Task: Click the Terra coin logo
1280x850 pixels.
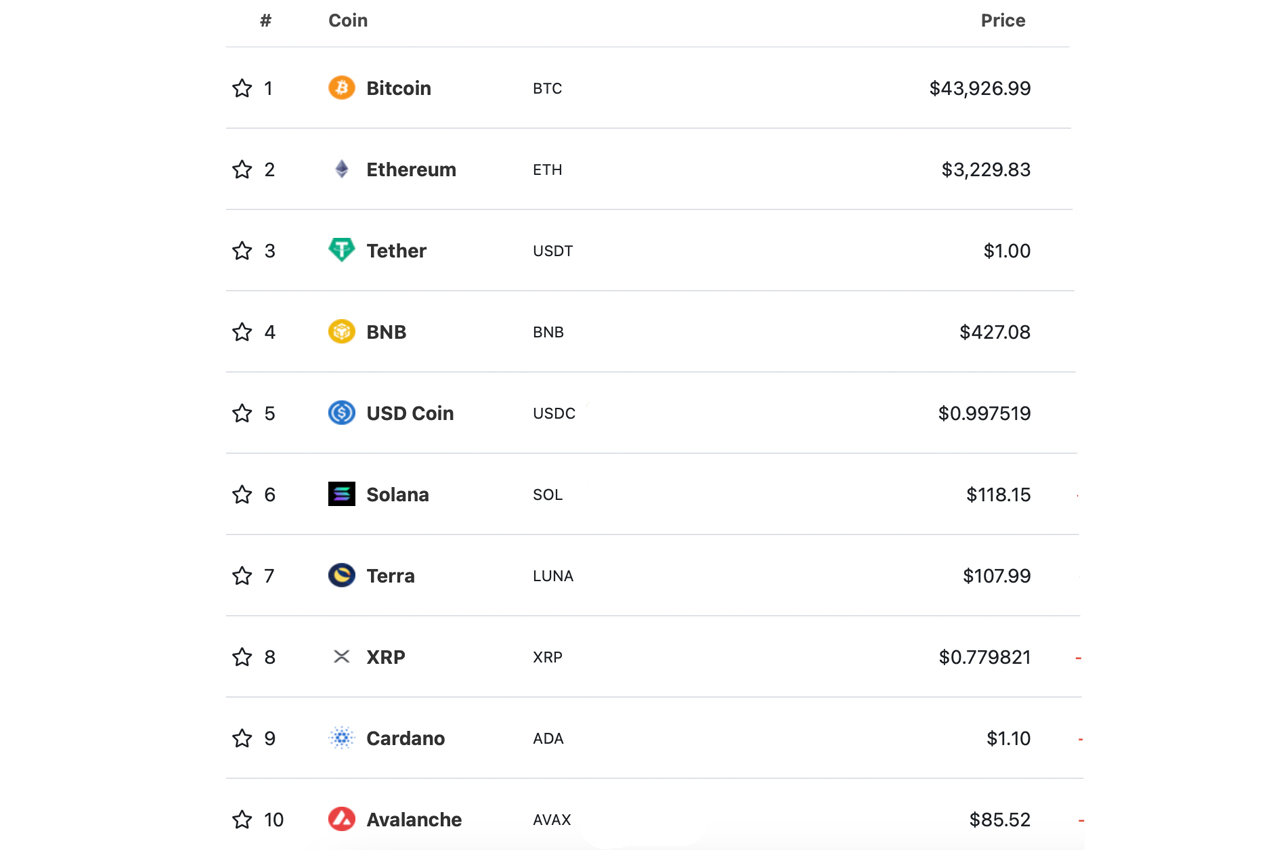Action: (341, 575)
